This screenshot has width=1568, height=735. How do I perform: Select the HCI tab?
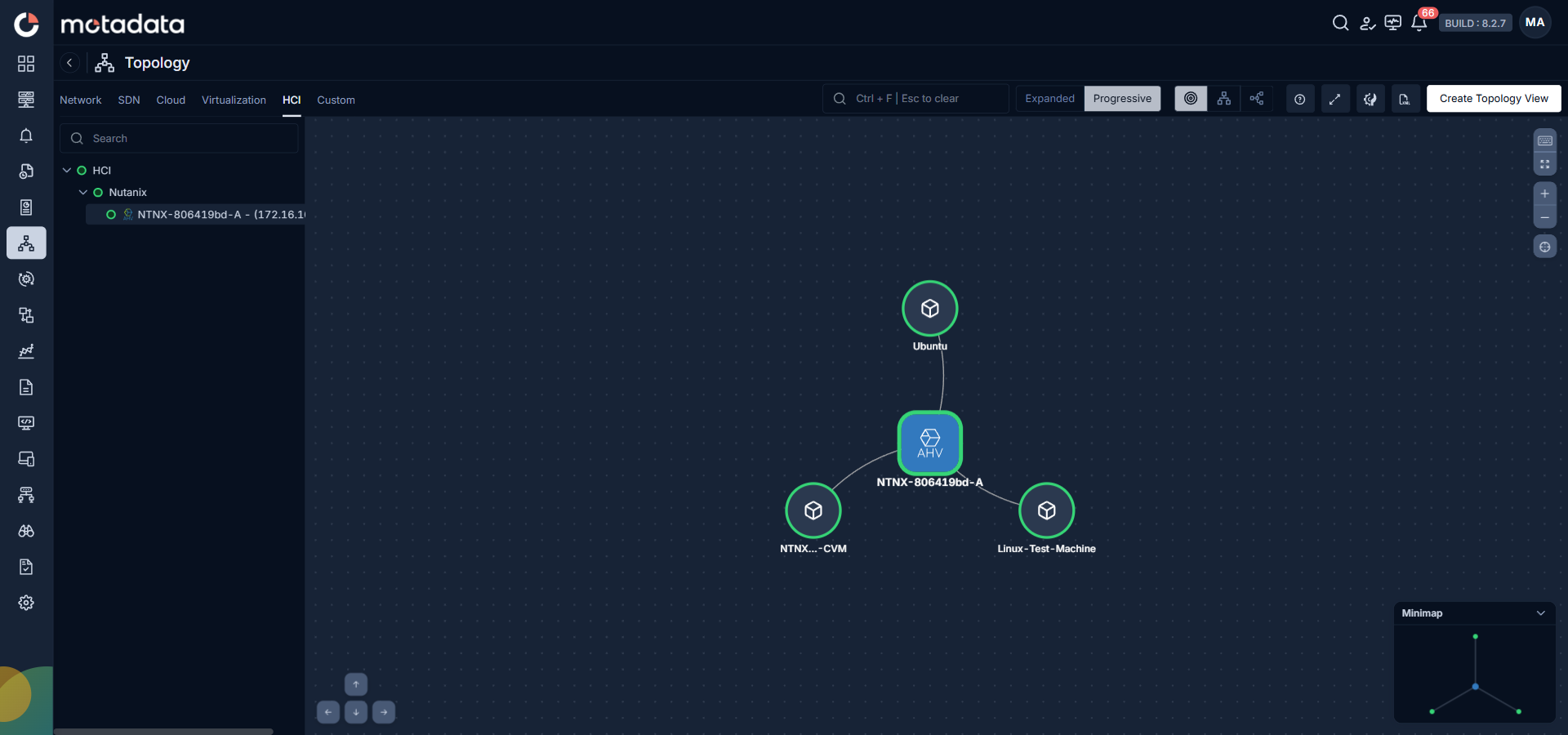292,100
